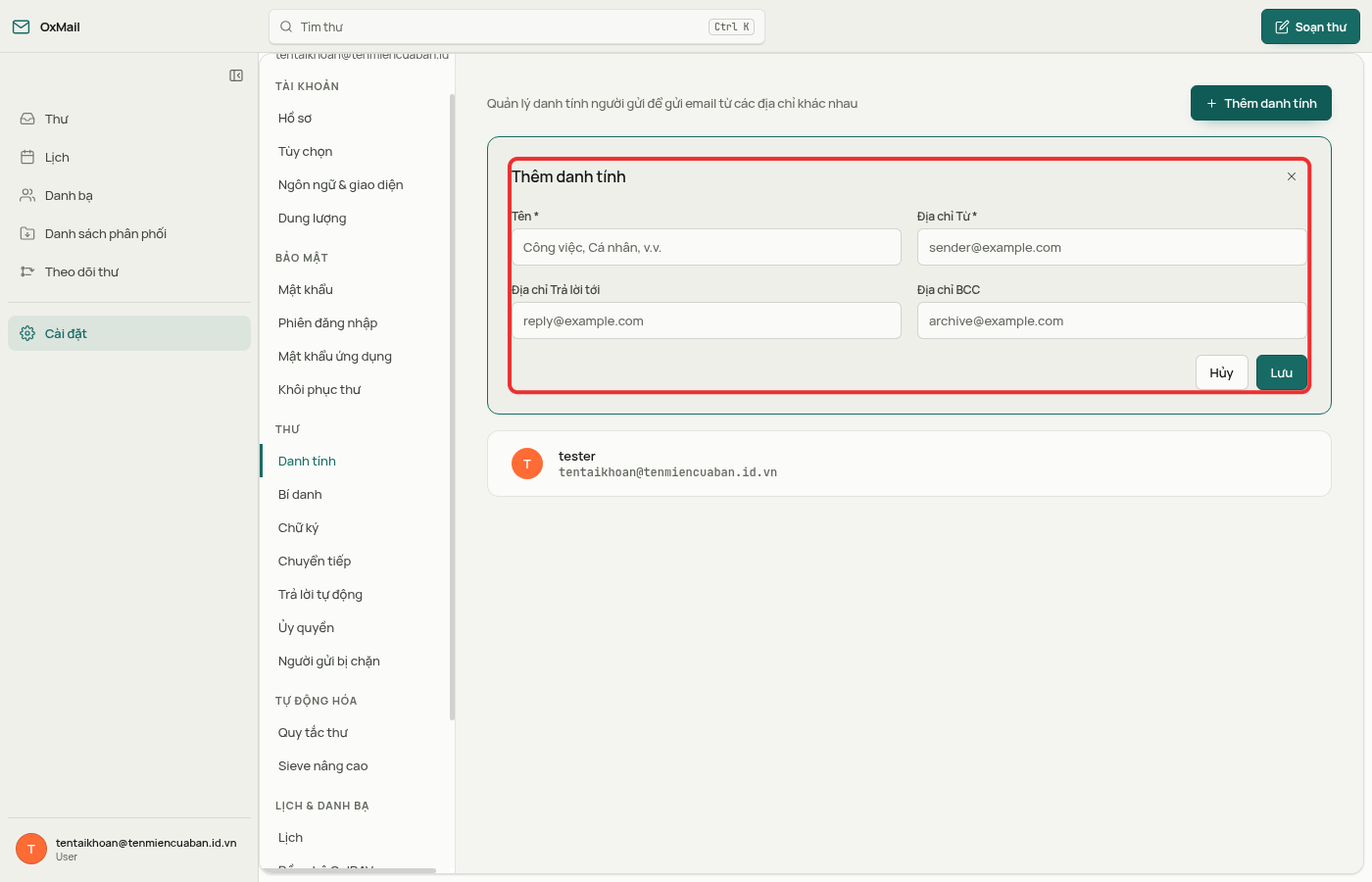The height and width of the screenshot is (882, 1372).
Task: Open the account menu at sidebar bottom
Action: pos(129,849)
